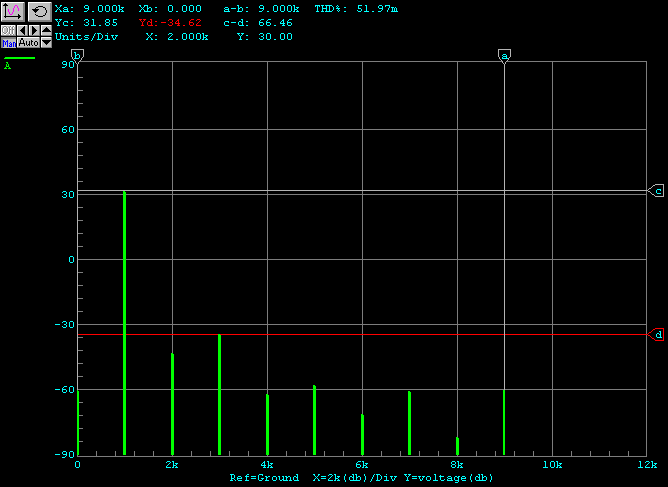Grab horizontal cursor marker c on right edge
The width and height of the screenshot is (668, 487).
click(x=657, y=190)
